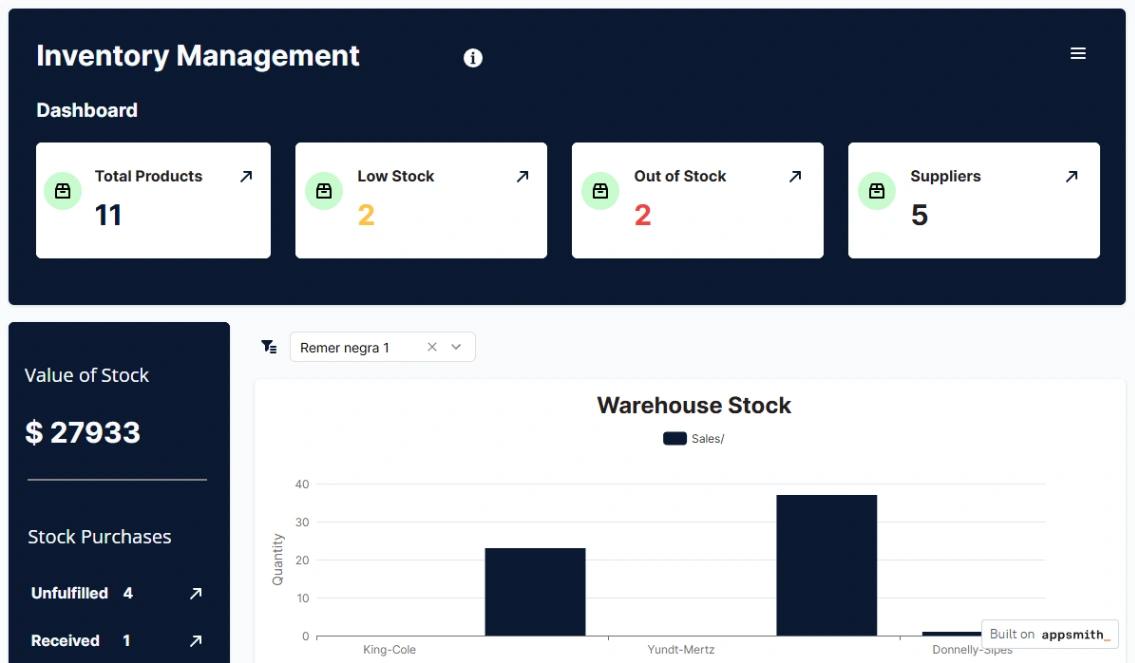Toggle the Sales/ legend swatch

pos(675,439)
